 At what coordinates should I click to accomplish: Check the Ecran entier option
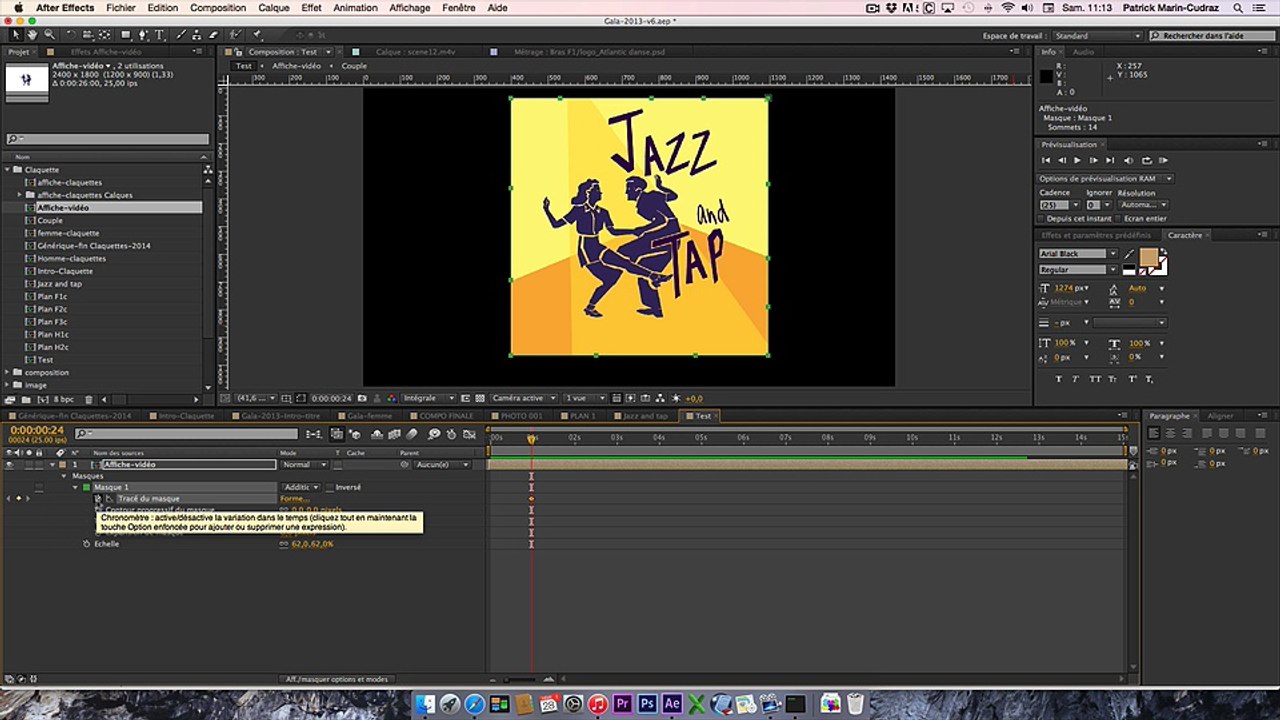point(1119,218)
